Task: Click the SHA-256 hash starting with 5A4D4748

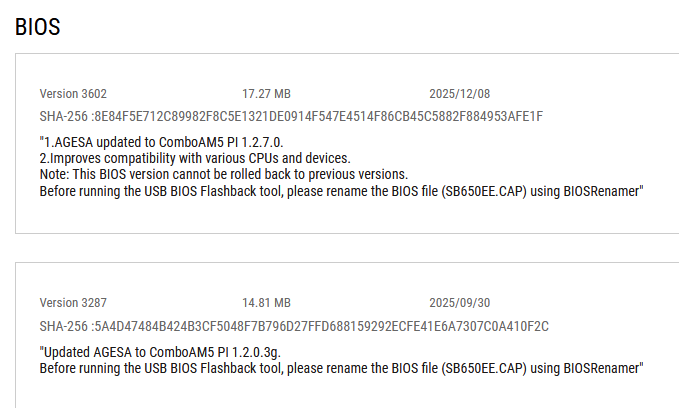Action: pyautogui.click(x=294, y=325)
